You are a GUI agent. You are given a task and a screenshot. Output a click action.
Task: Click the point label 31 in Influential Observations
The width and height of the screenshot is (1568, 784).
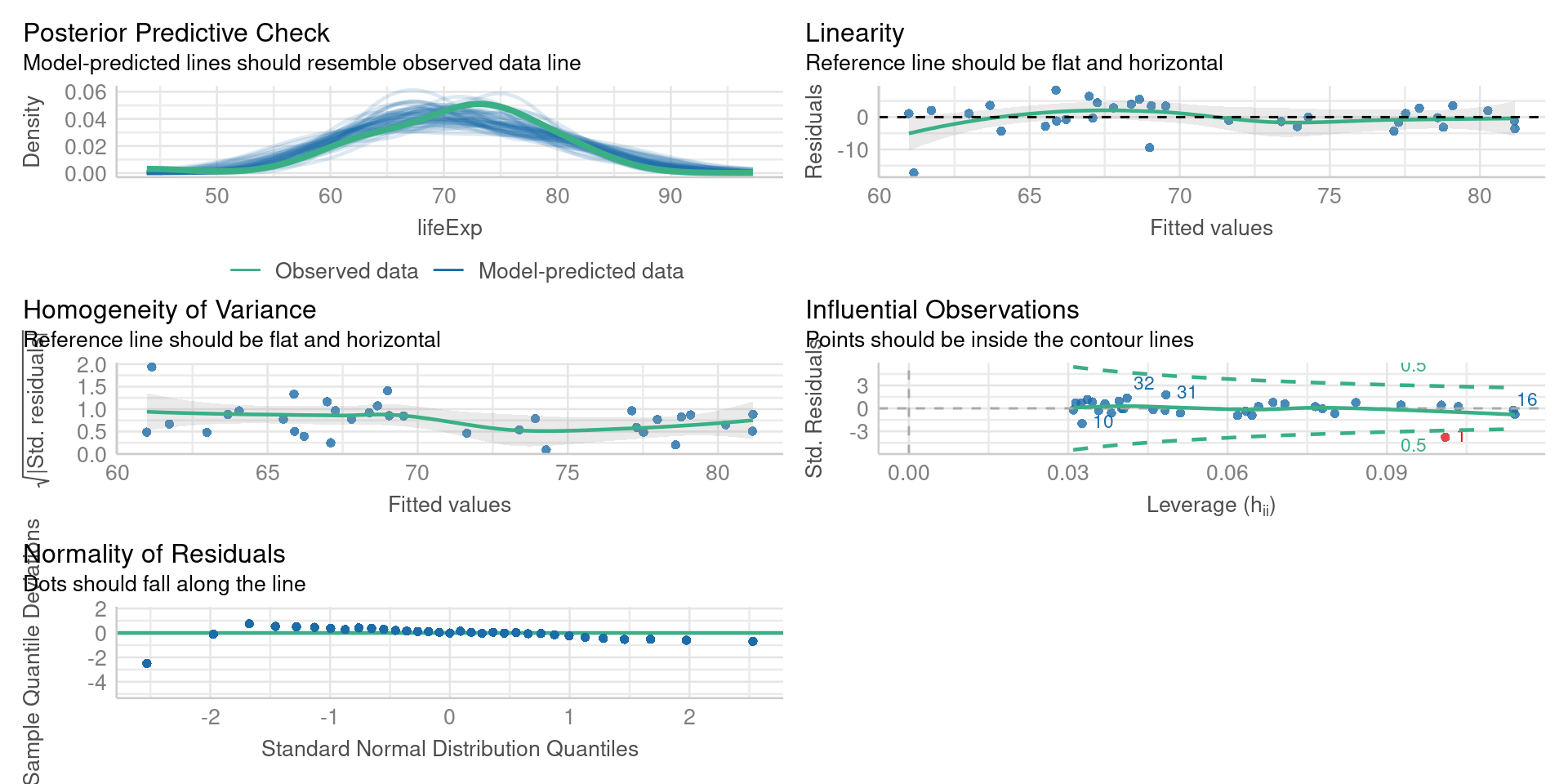pyautogui.click(x=1186, y=392)
